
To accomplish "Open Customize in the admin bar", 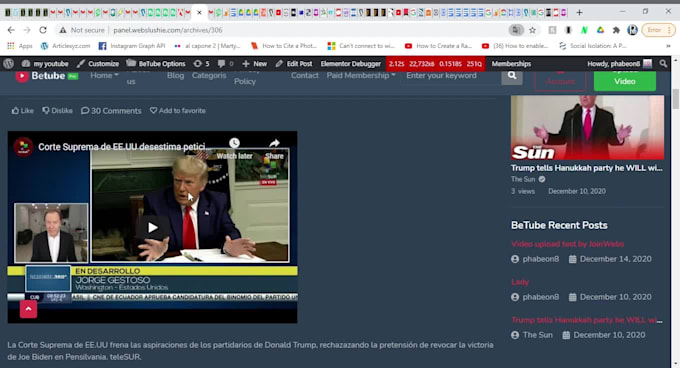I will click(98, 64).
